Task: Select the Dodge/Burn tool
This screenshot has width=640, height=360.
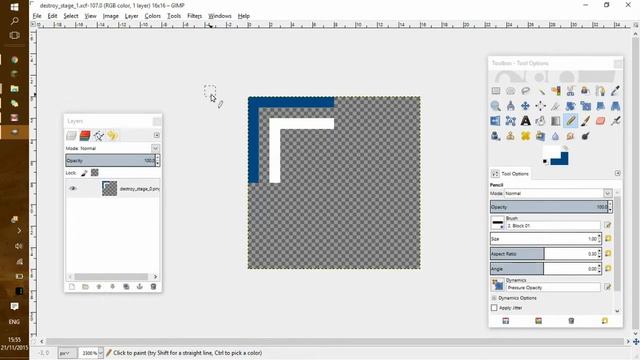Action: tap(586, 136)
